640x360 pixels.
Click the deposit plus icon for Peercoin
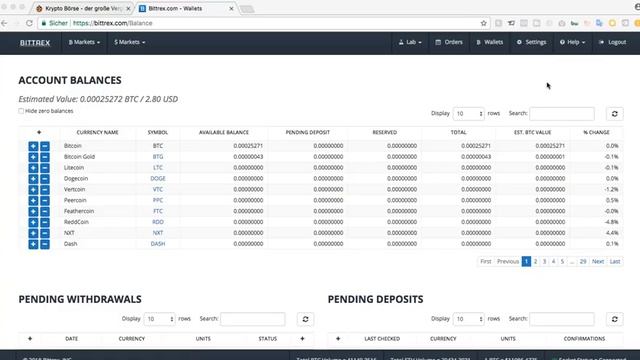click(33, 200)
